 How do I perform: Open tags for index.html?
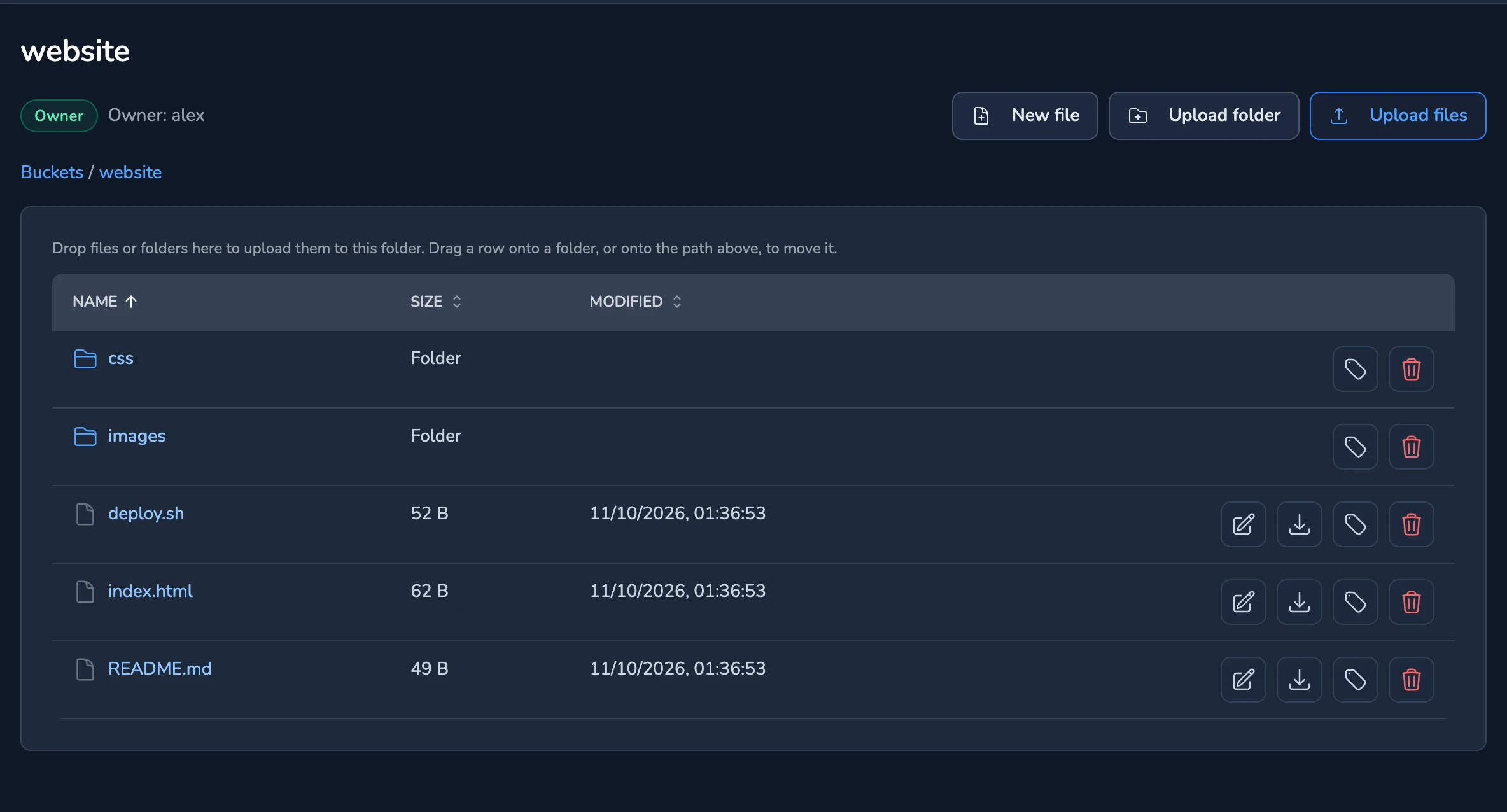click(1355, 602)
